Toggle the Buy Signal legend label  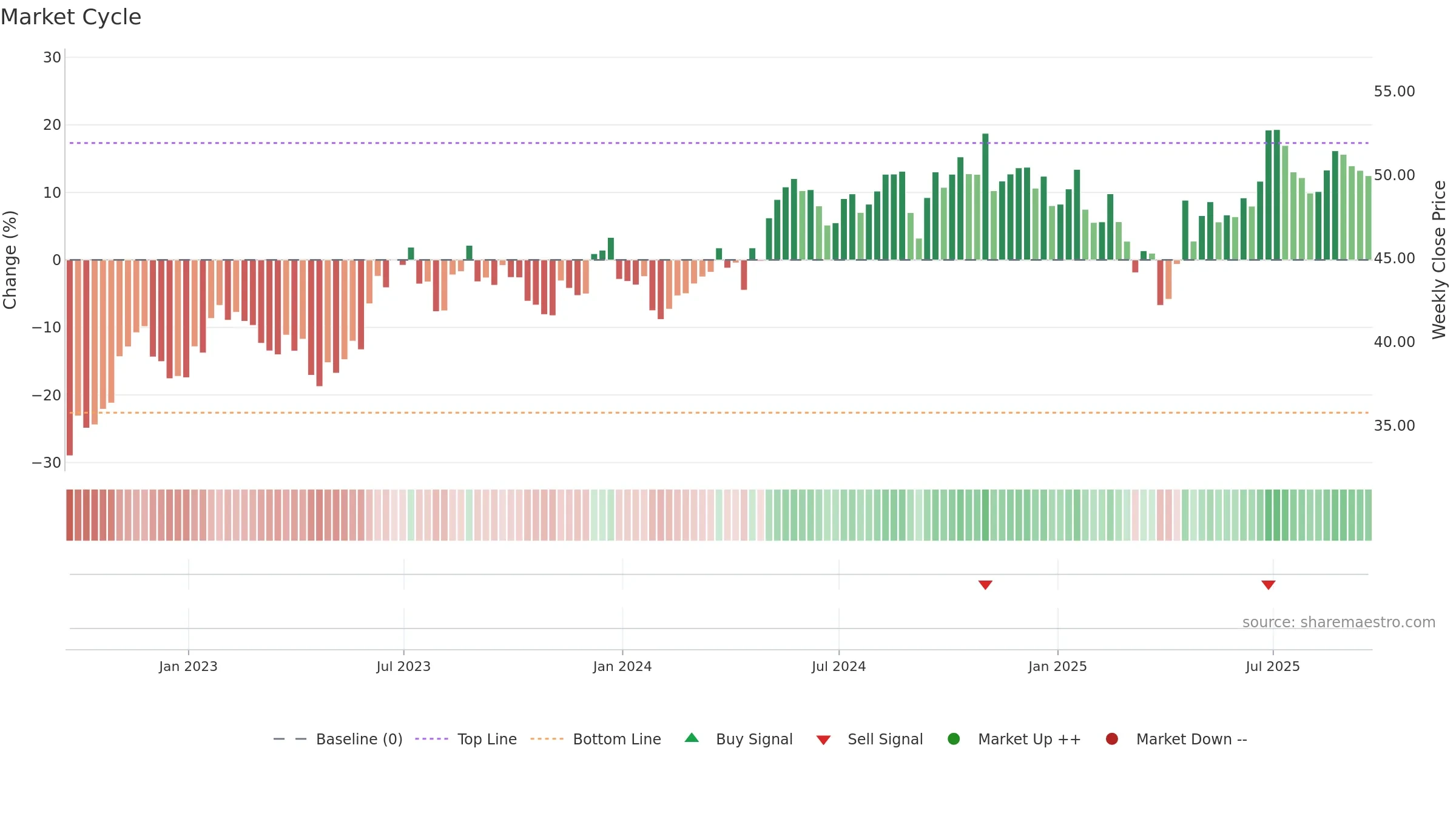(x=754, y=740)
